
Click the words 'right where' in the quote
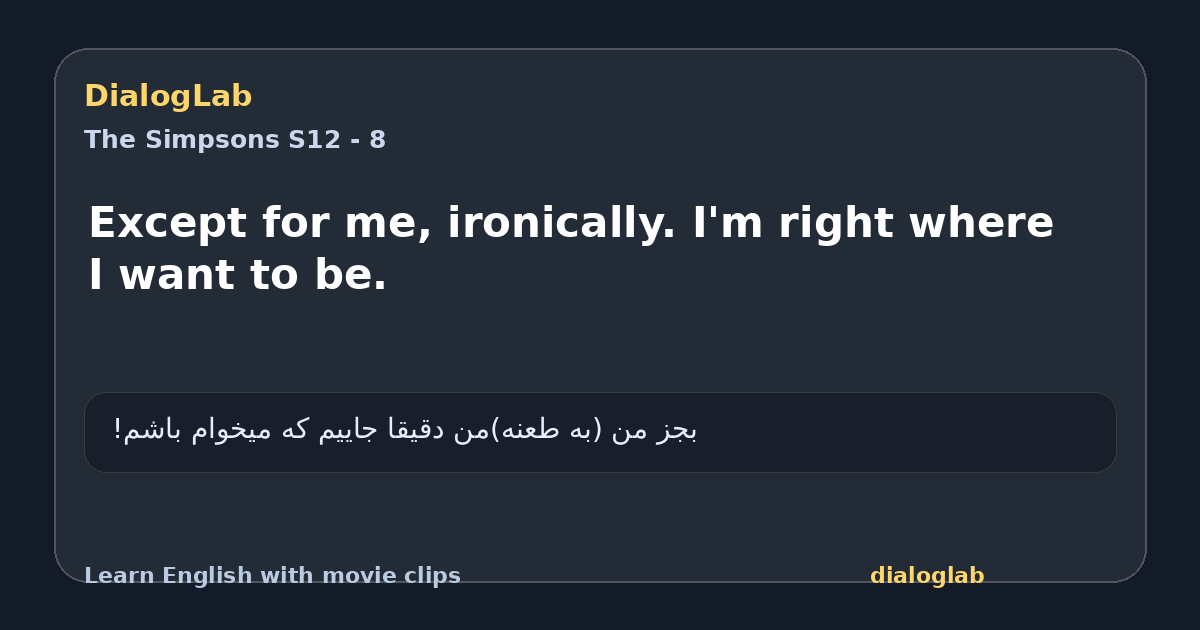(x=916, y=223)
